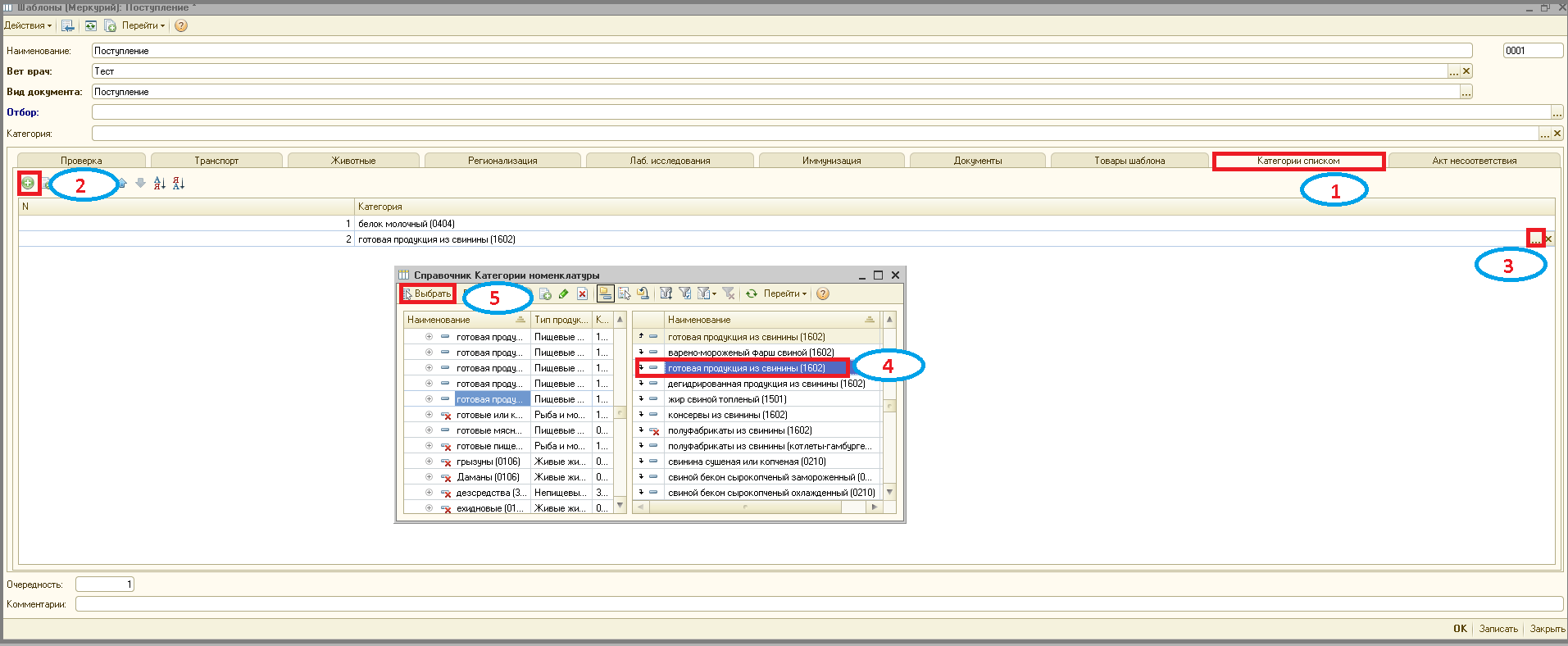
Task: Select варено-мороженый фарш свиной (1602)
Action: pyautogui.click(x=757, y=353)
